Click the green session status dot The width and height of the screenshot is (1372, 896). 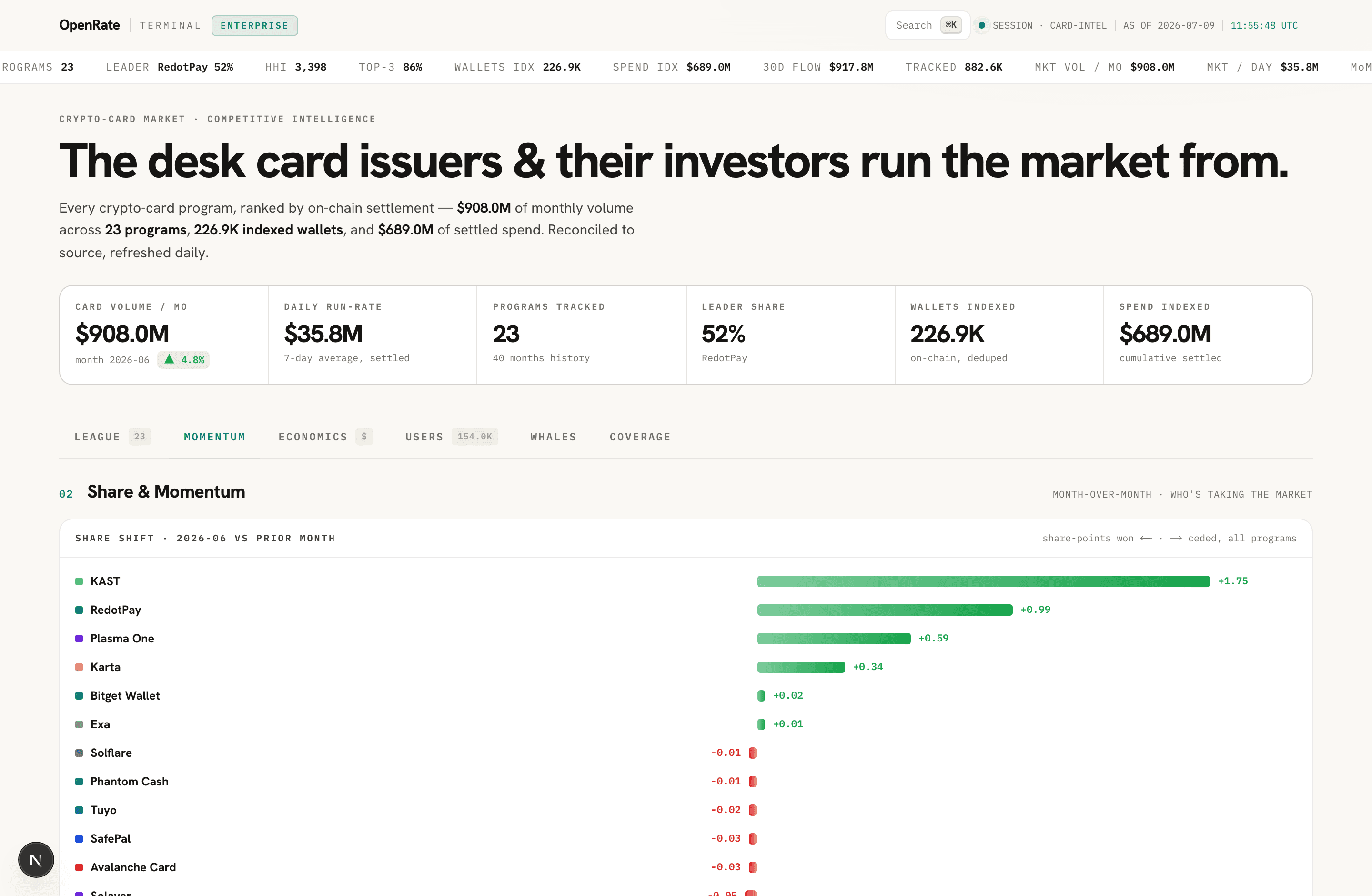pos(981,25)
